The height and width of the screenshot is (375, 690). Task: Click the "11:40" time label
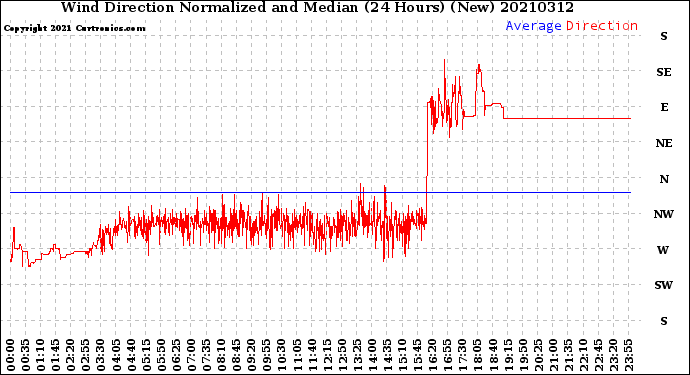pos(312,355)
